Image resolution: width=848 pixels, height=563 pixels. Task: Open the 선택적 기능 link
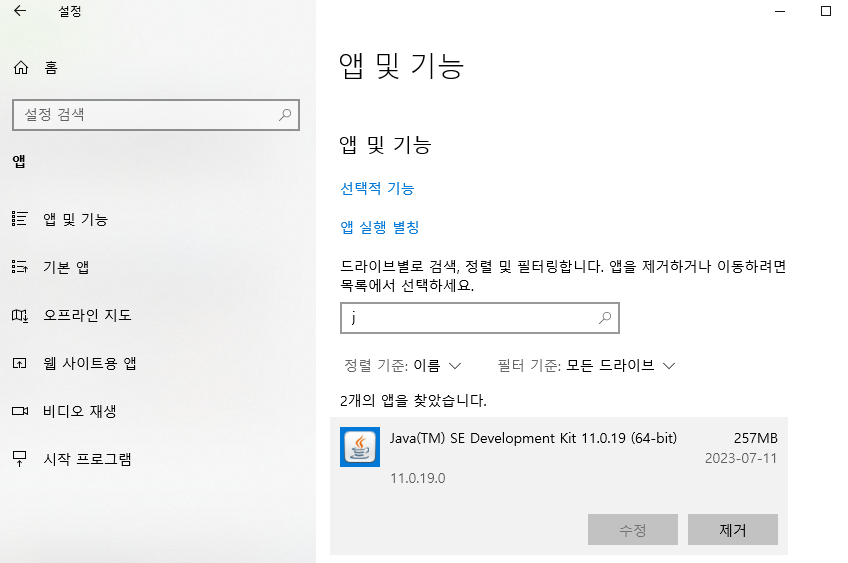tap(377, 188)
